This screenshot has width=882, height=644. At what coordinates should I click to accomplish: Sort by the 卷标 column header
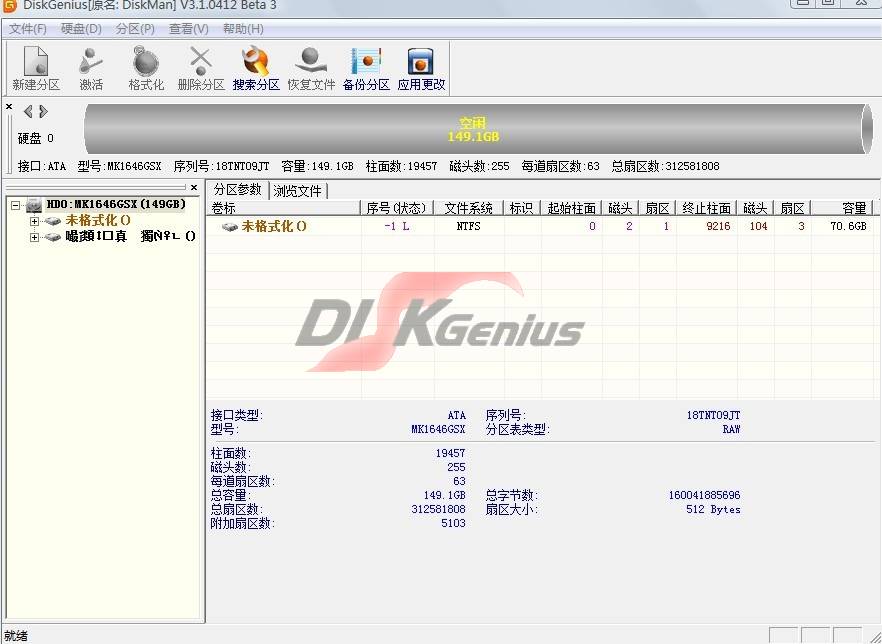click(284, 208)
